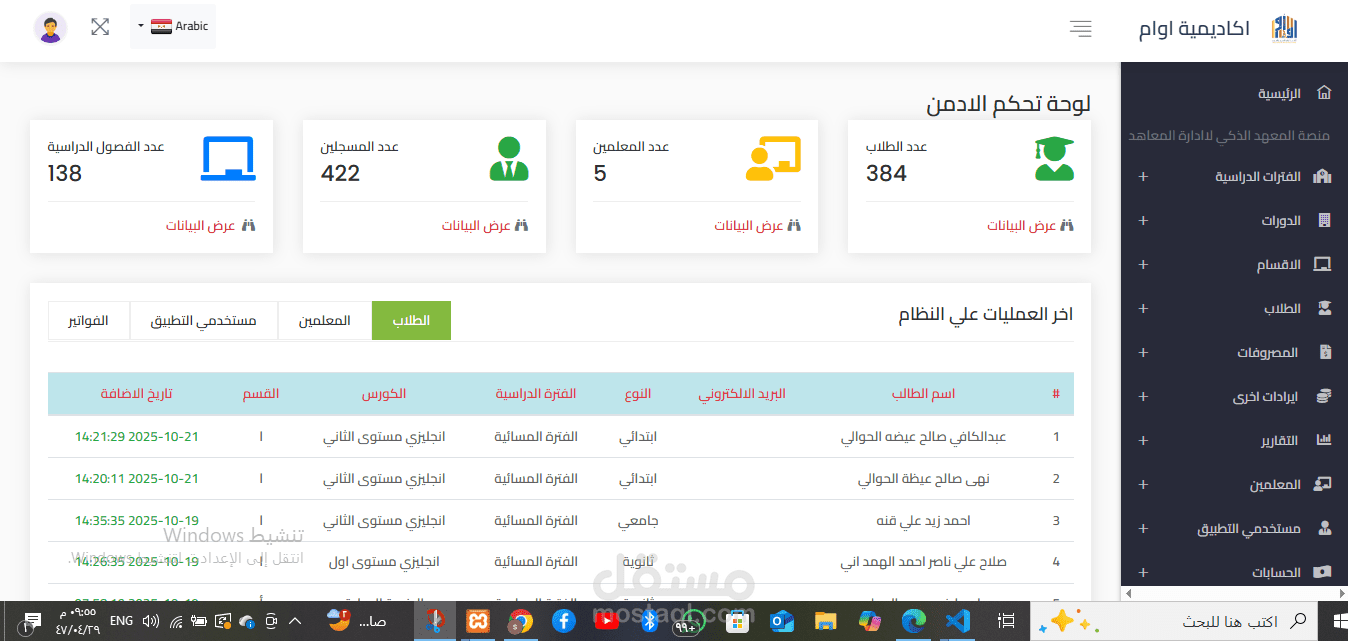Viewport: 1348px width, 641px height.
Task: Click the yellow teacher icon on عدد المعلمين card
Action: click(774, 158)
